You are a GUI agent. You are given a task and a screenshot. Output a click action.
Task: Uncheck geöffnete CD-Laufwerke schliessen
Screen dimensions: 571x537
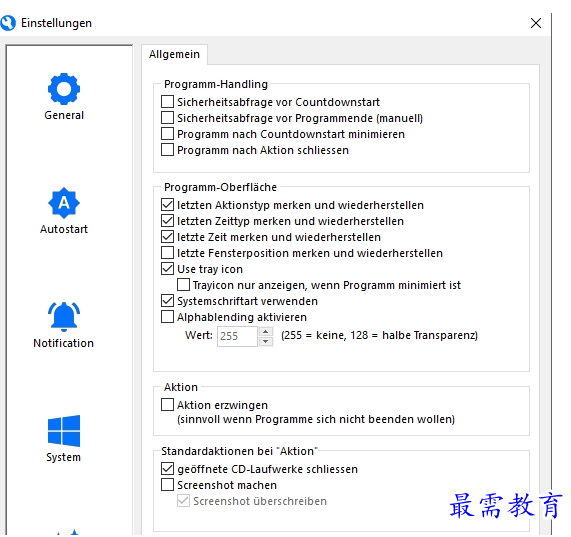coord(167,469)
